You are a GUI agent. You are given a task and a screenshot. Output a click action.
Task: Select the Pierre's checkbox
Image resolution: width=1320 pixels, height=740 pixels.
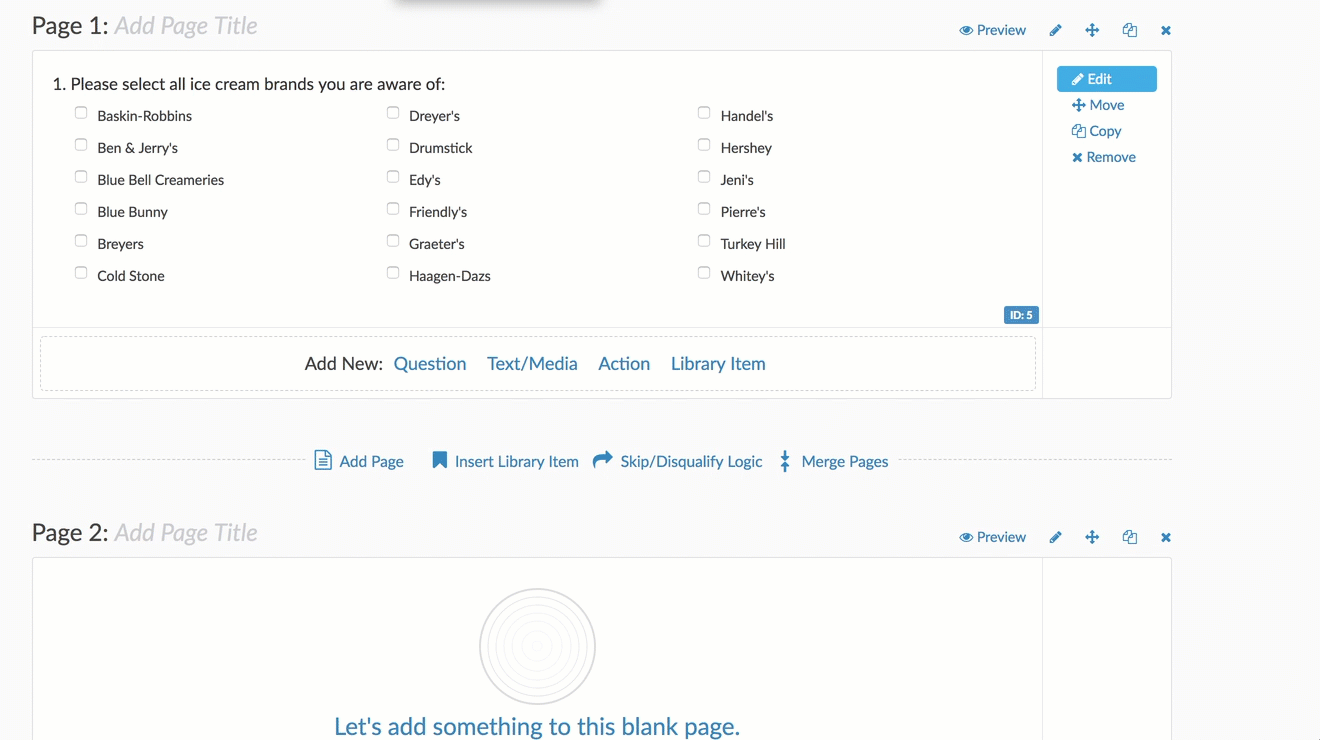[704, 209]
